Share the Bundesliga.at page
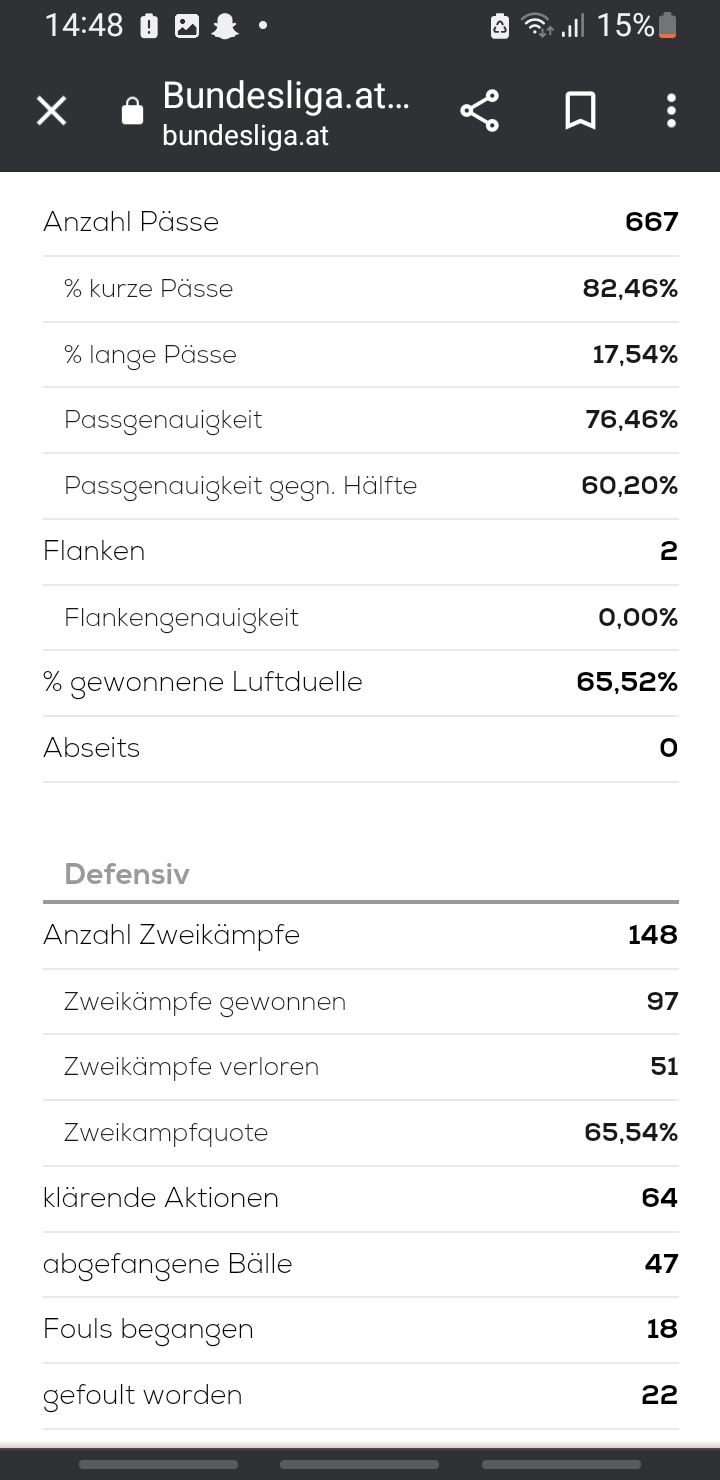720x1480 pixels. (480, 111)
